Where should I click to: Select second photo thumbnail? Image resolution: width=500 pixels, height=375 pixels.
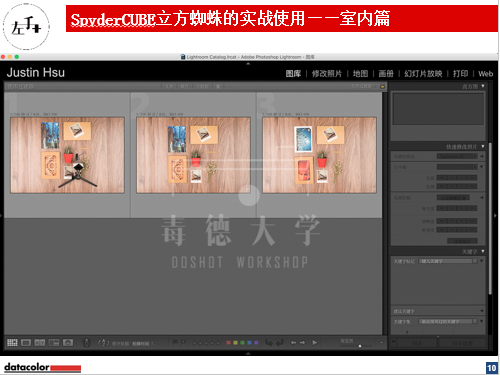pos(193,155)
